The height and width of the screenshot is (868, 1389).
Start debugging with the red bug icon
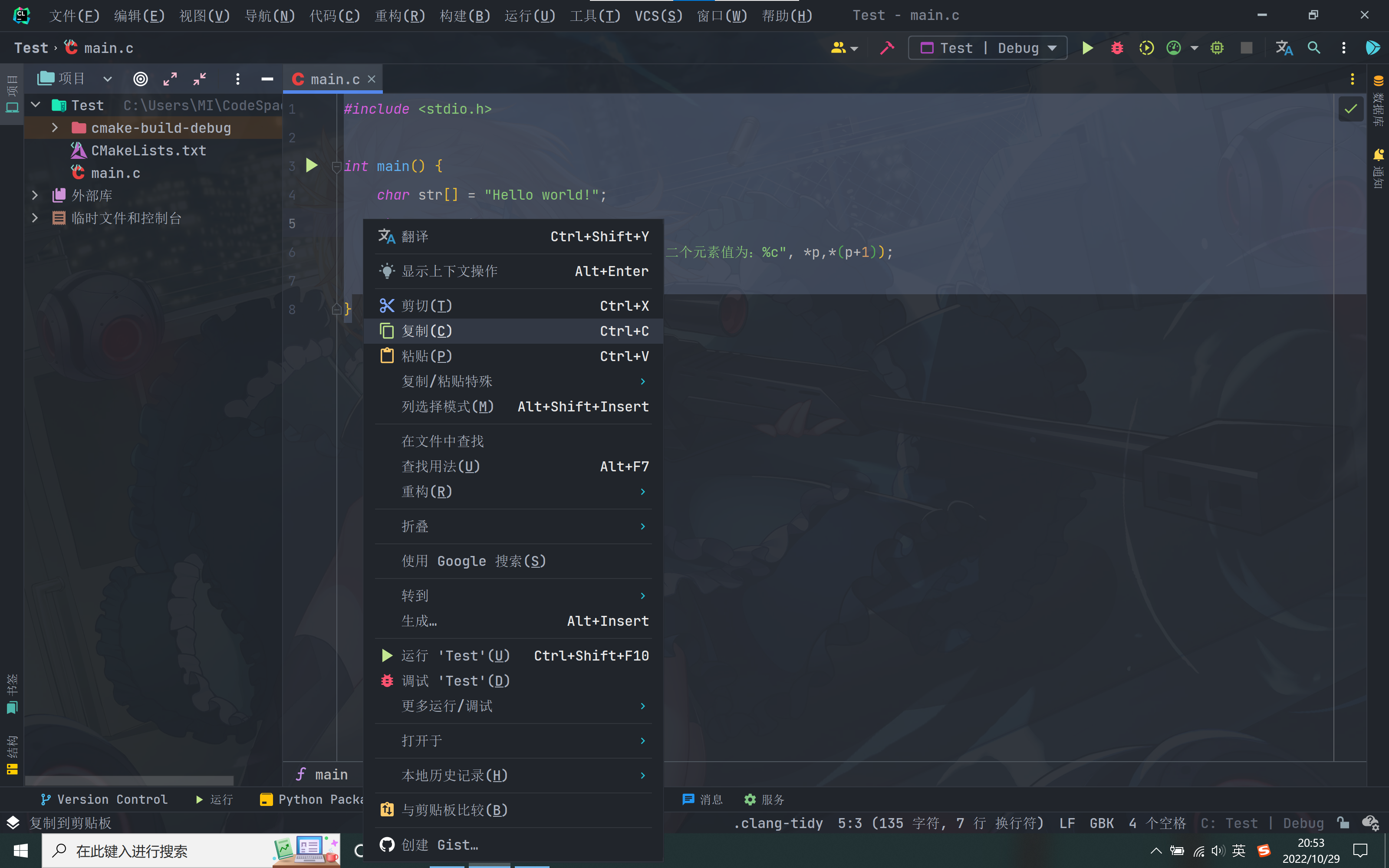(x=1116, y=48)
